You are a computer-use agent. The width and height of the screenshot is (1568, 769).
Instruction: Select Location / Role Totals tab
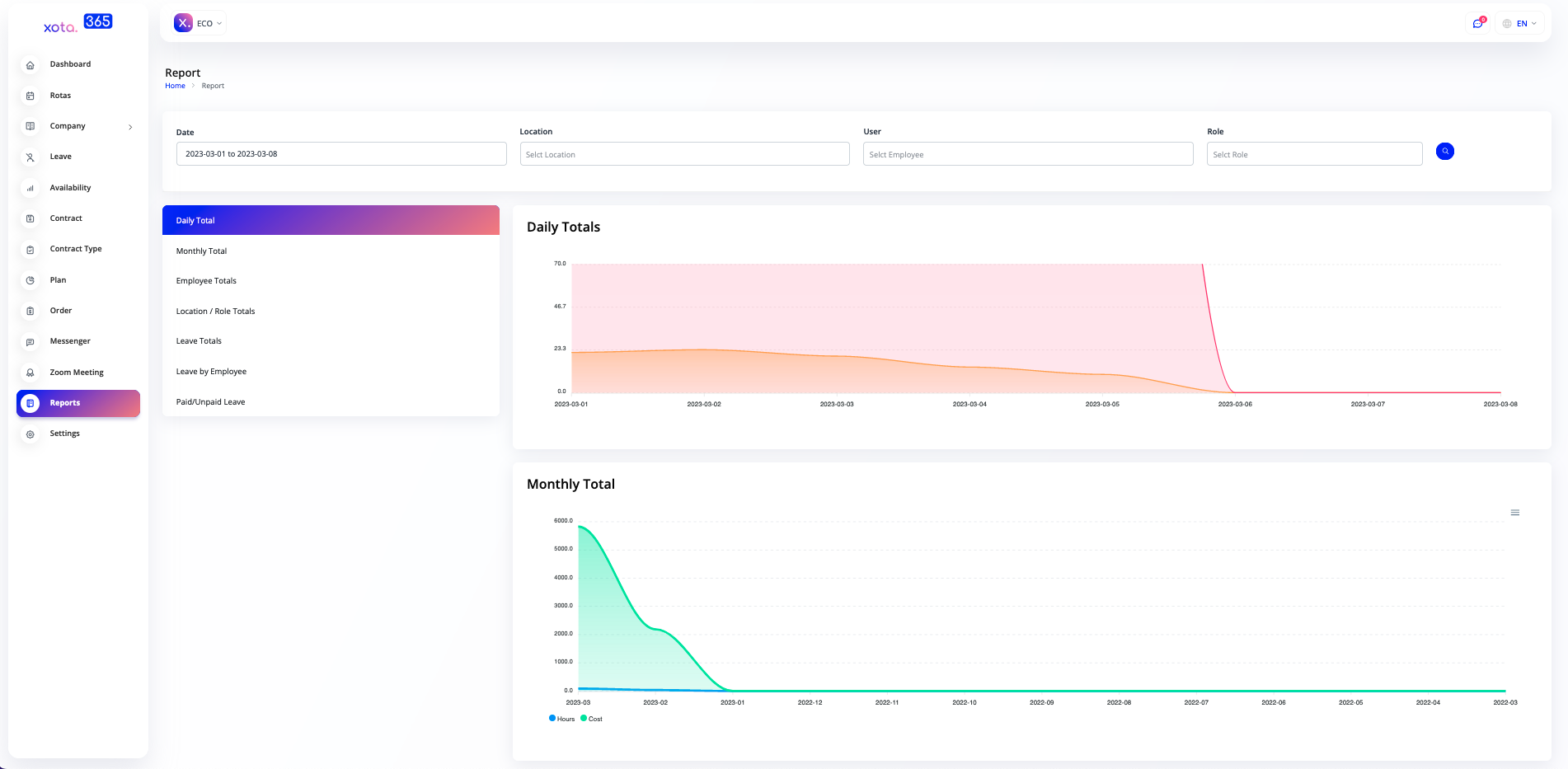click(331, 312)
